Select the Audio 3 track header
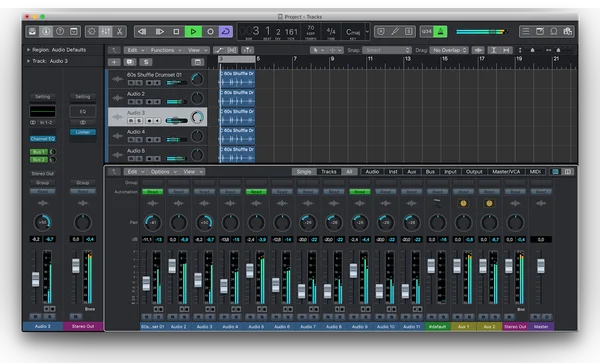Viewport: 600px width, 363px height. 158,117
